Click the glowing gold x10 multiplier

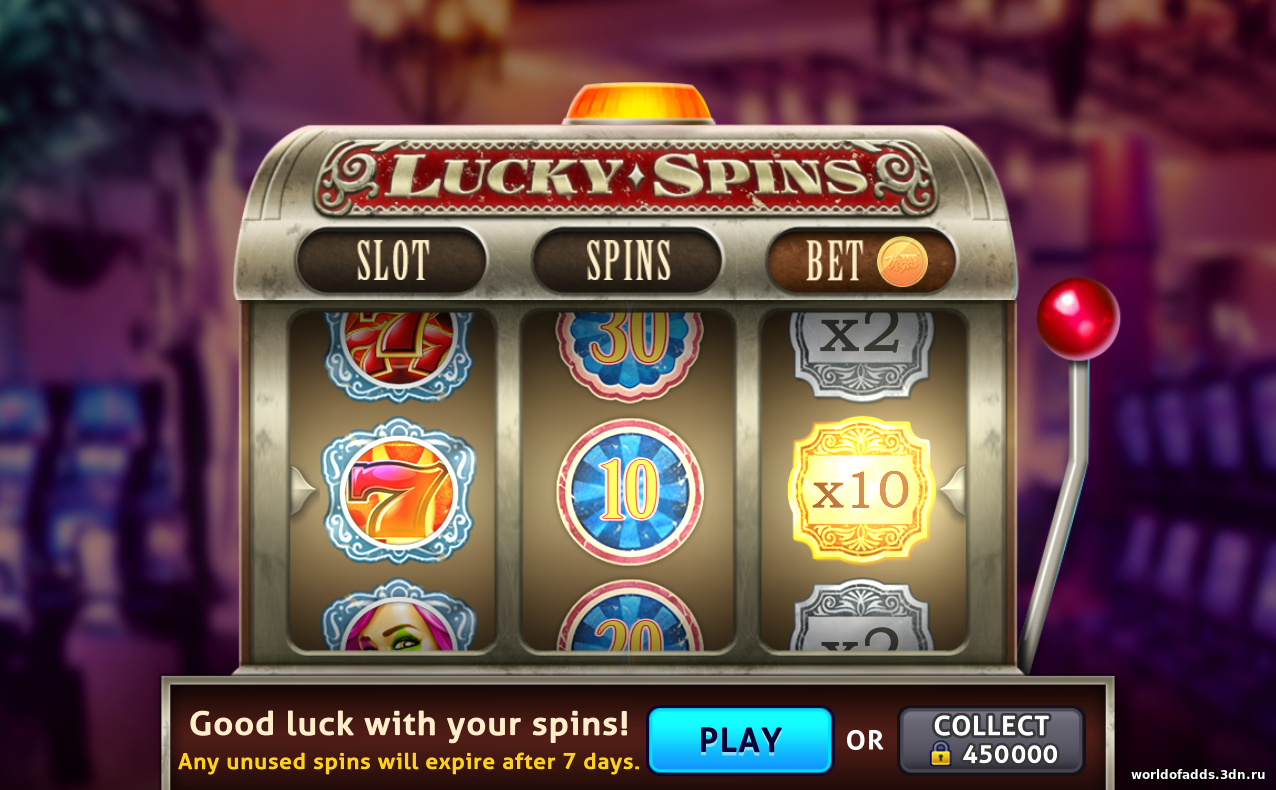[862, 490]
